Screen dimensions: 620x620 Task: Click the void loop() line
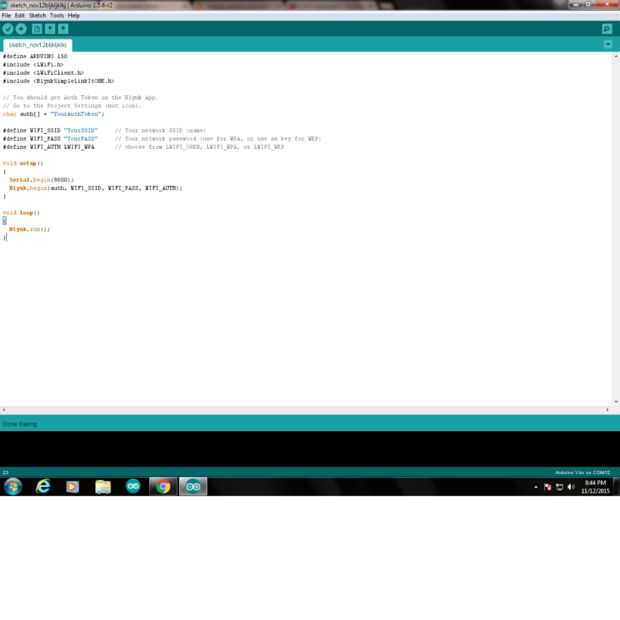click(21, 213)
